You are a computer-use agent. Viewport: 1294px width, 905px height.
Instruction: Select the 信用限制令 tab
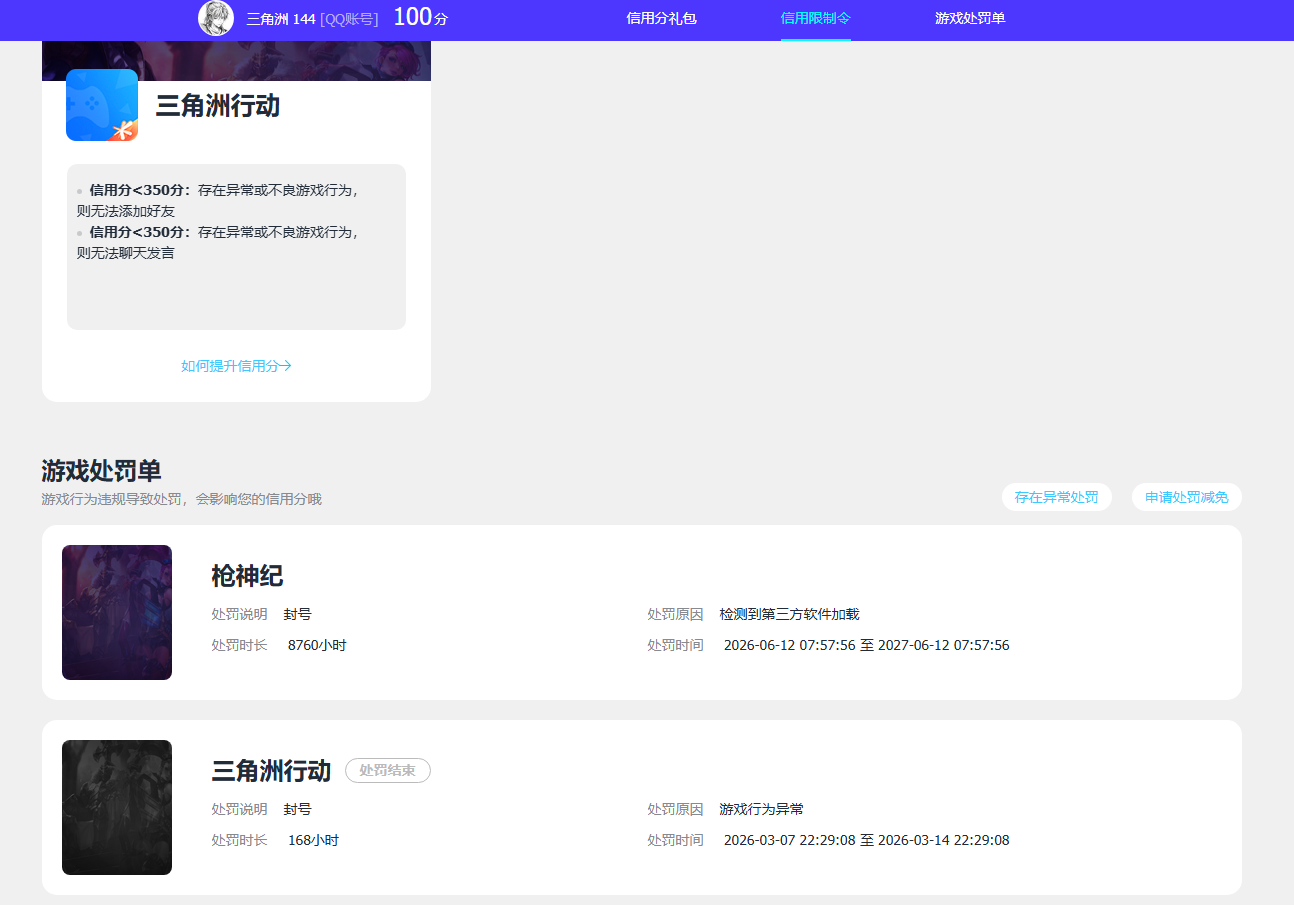[x=816, y=18]
